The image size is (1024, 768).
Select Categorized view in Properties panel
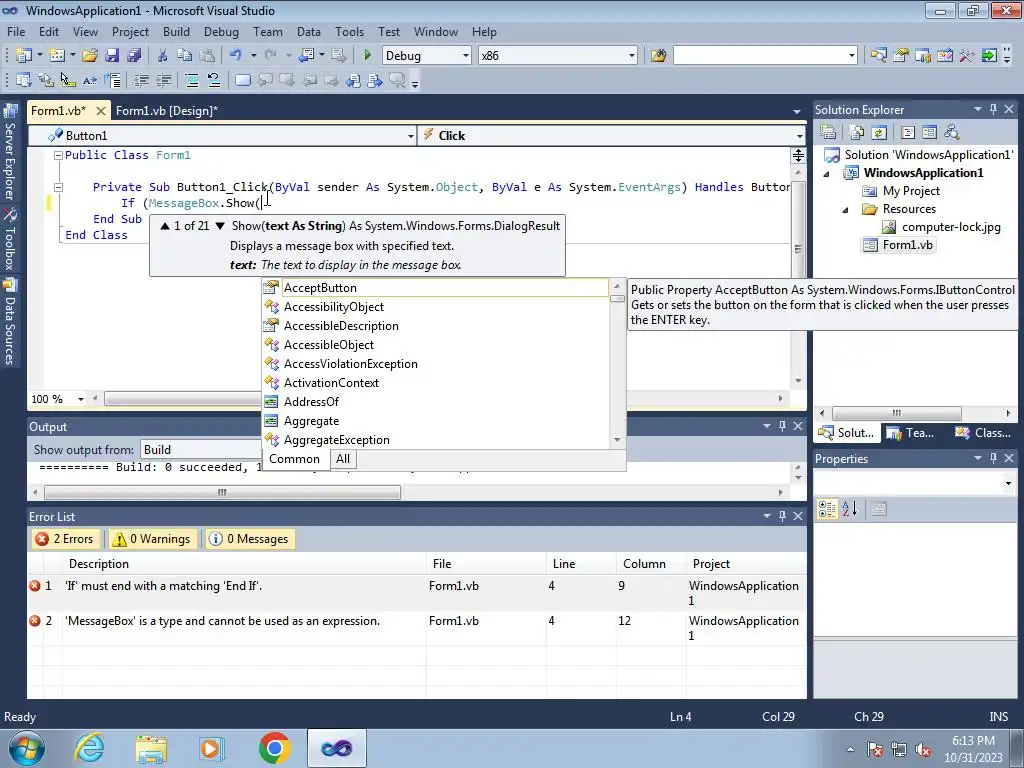827,509
